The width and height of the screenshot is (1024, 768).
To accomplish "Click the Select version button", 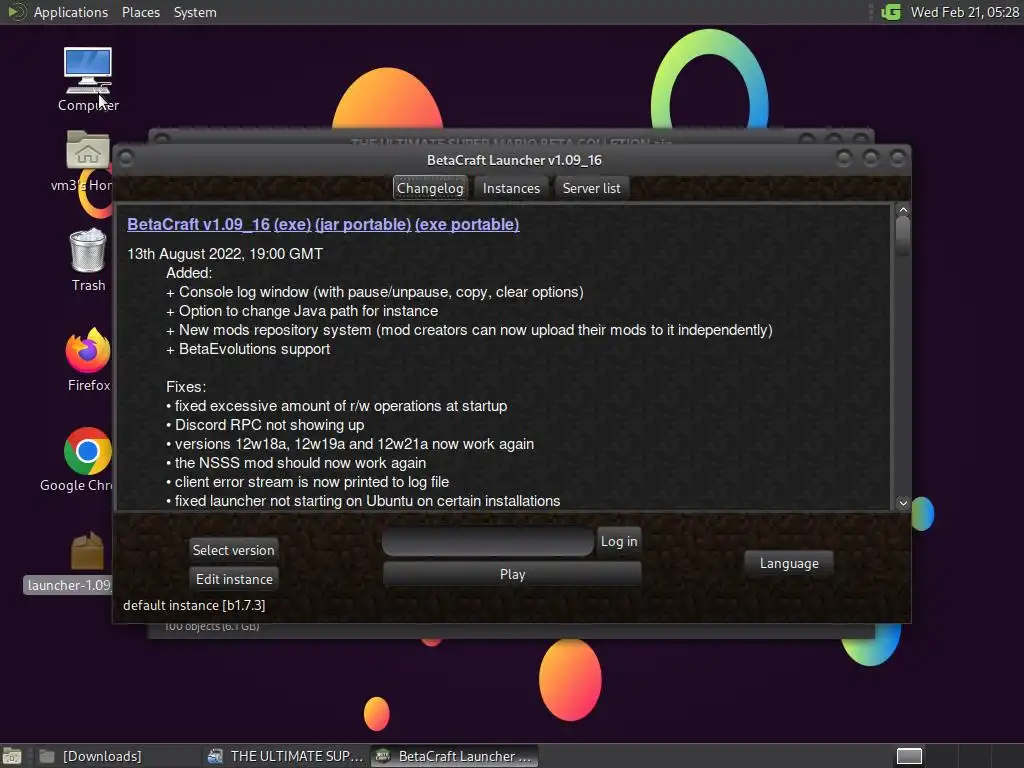I will tap(233, 550).
